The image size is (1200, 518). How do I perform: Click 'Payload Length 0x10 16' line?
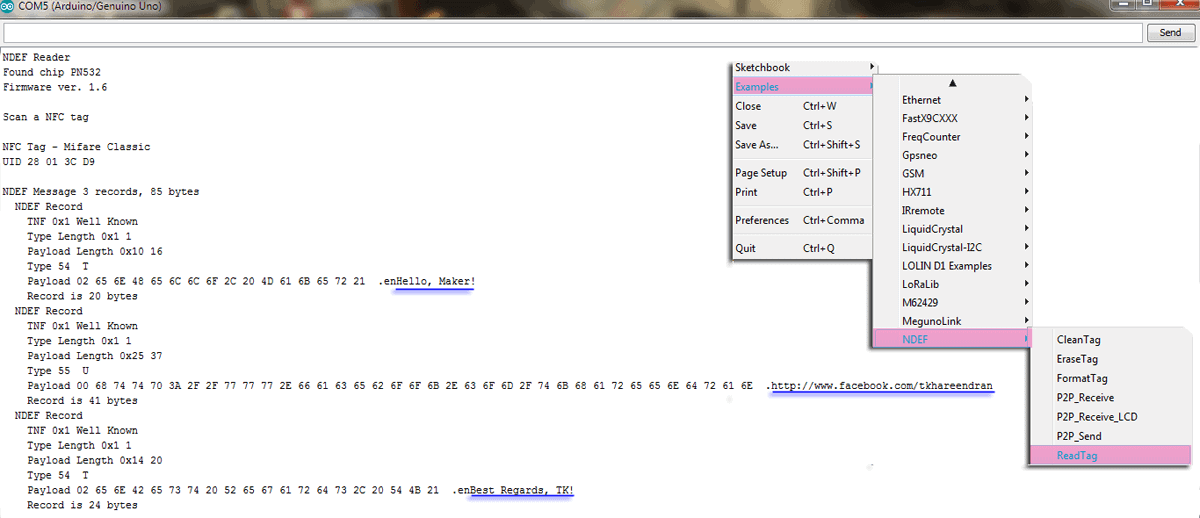point(95,252)
